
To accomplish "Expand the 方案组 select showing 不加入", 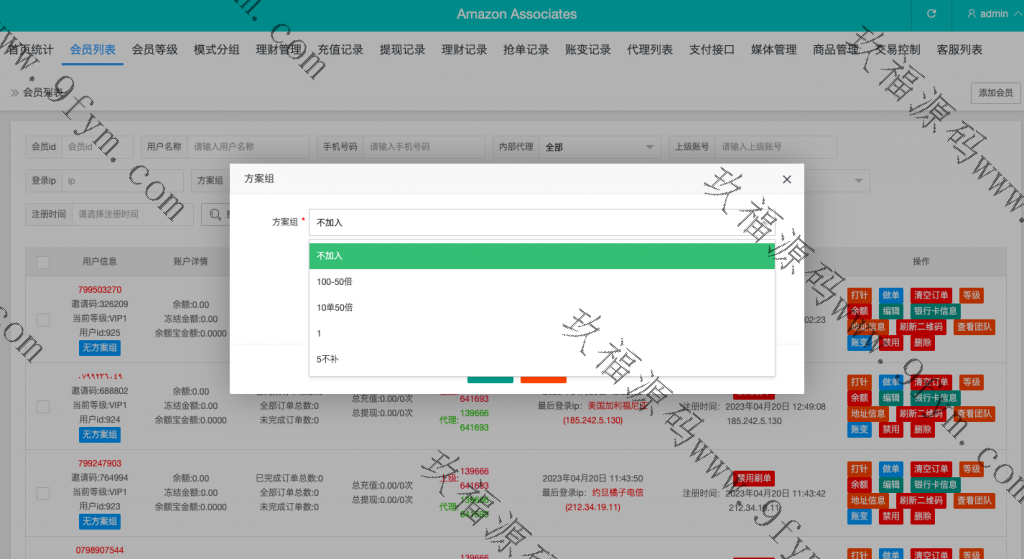I will coord(541,222).
